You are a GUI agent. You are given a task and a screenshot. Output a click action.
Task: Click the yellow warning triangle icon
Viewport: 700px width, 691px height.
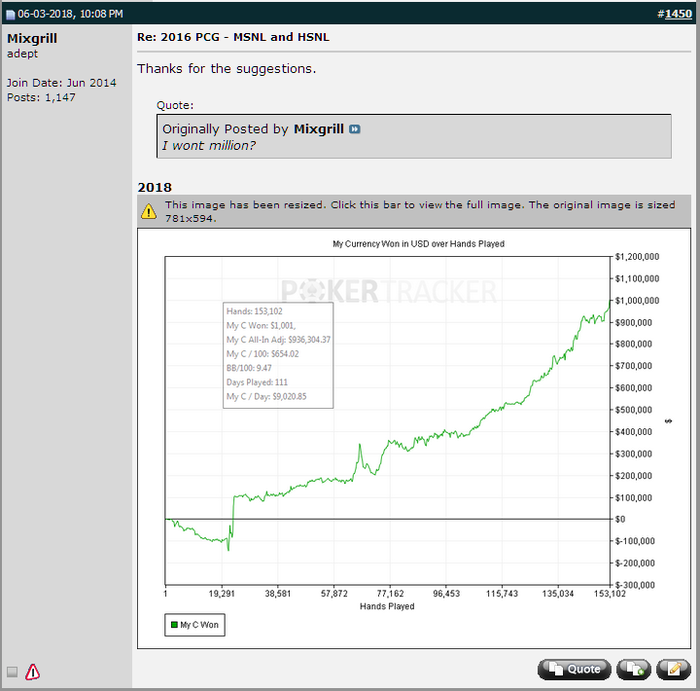[x=149, y=212]
